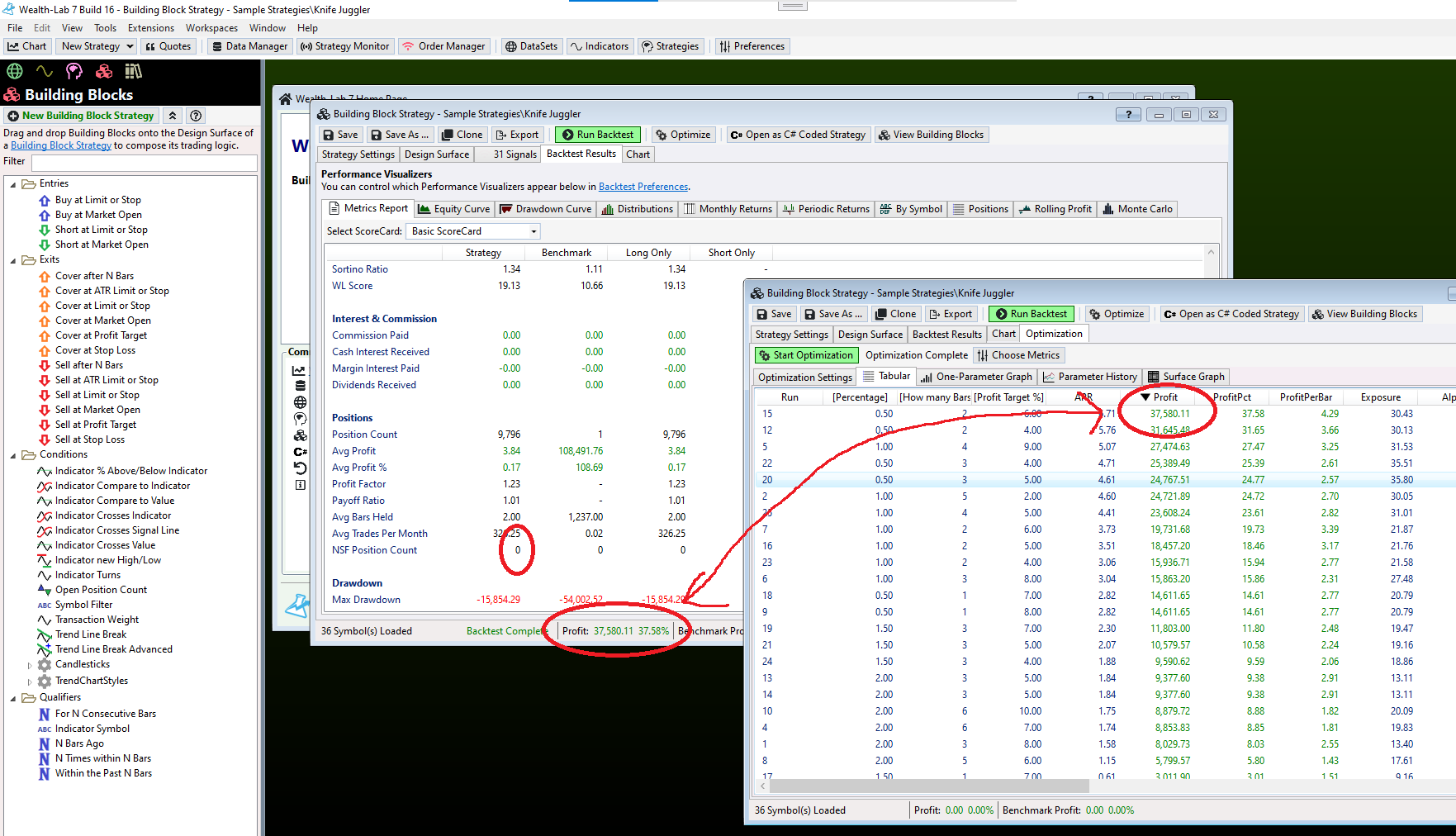The image size is (1456, 836).
Task: Expand the Candlesticks tree node
Action: (x=30, y=665)
